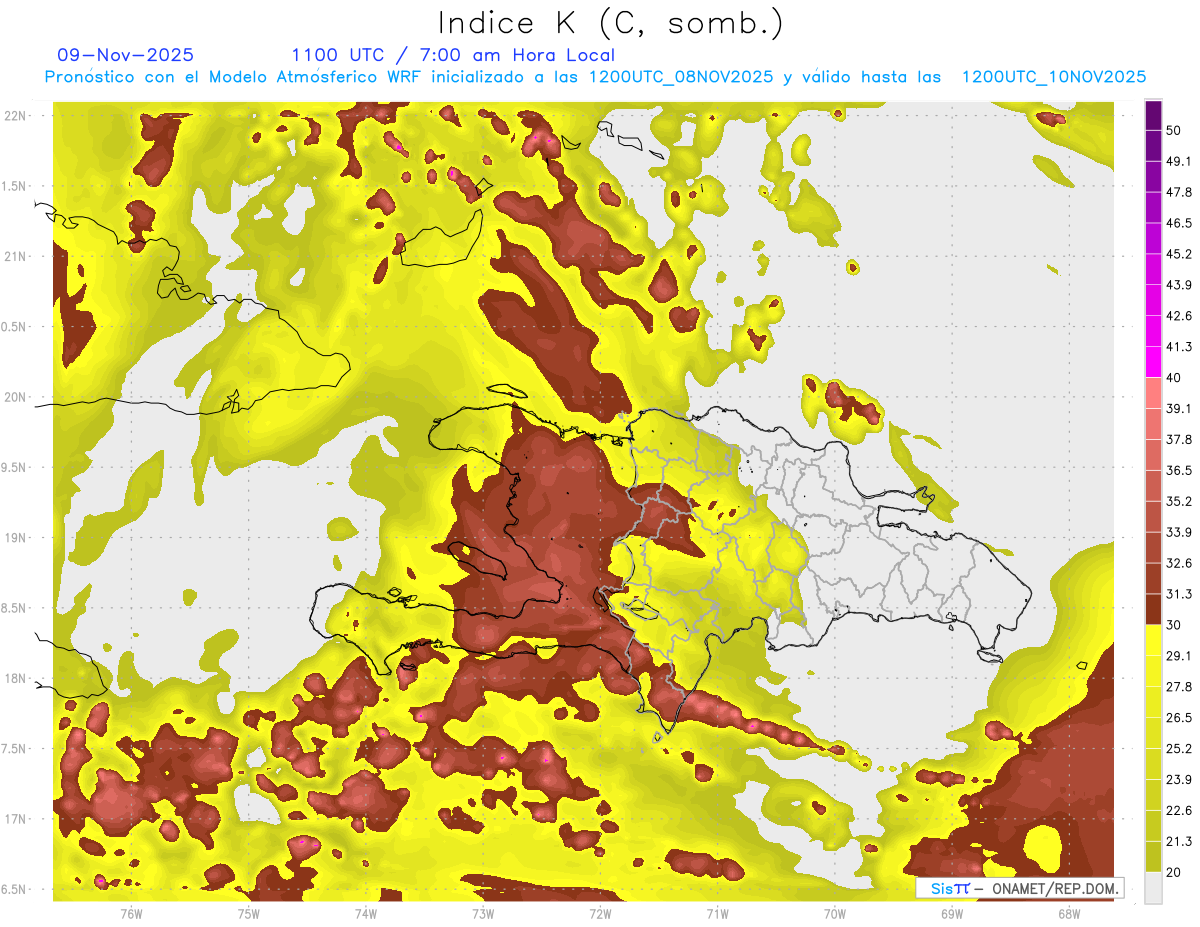Click the colorbar value '27.8'
Viewport: 1200px width, 927px height.
(1179, 687)
